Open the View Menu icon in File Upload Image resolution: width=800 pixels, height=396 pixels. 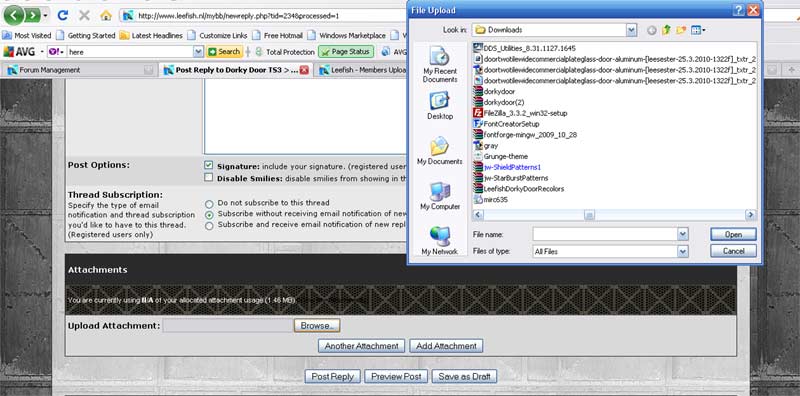coord(698,30)
